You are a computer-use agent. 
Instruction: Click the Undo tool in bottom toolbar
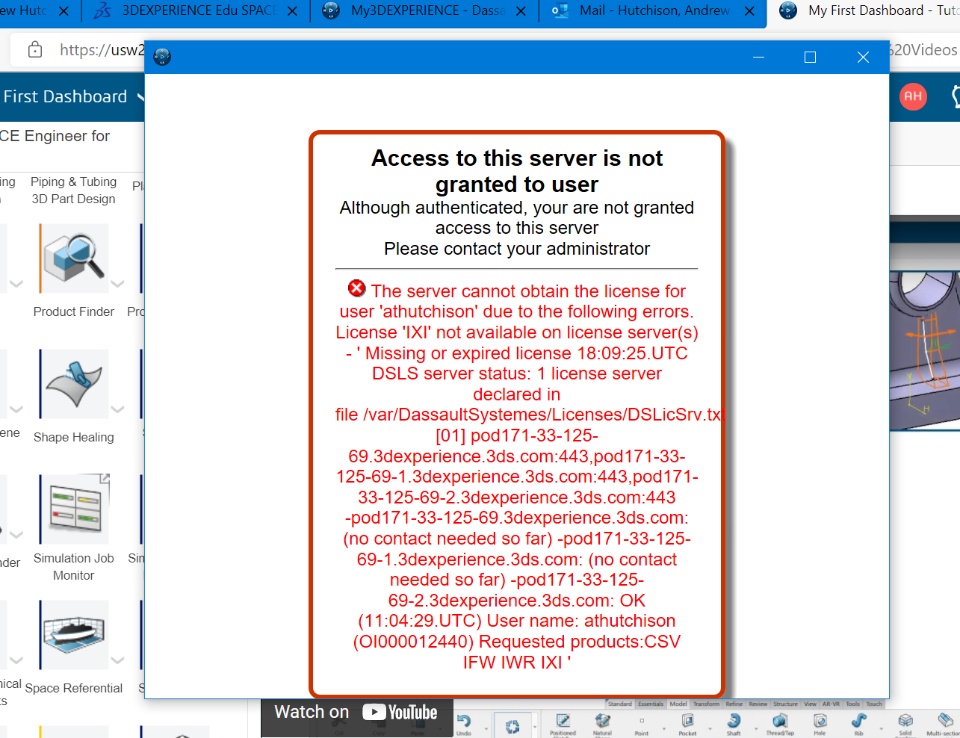click(463, 723)
